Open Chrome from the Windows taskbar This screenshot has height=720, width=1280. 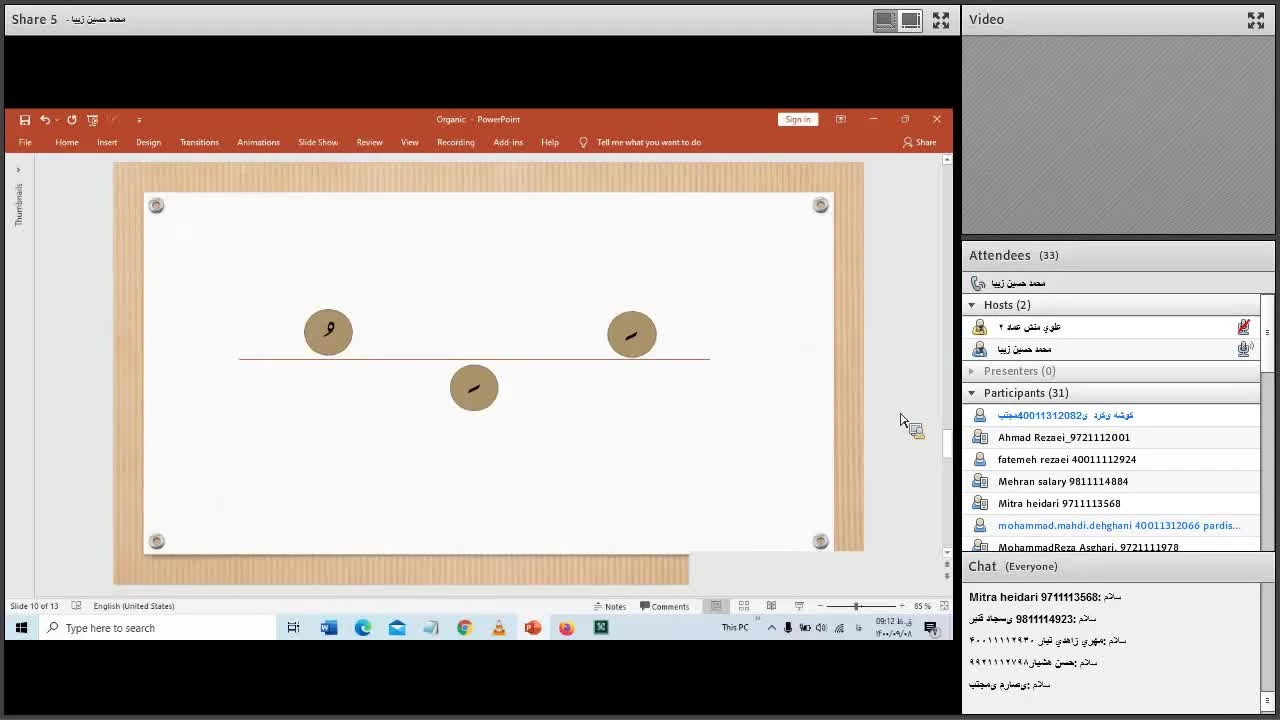tap(464, 628)
